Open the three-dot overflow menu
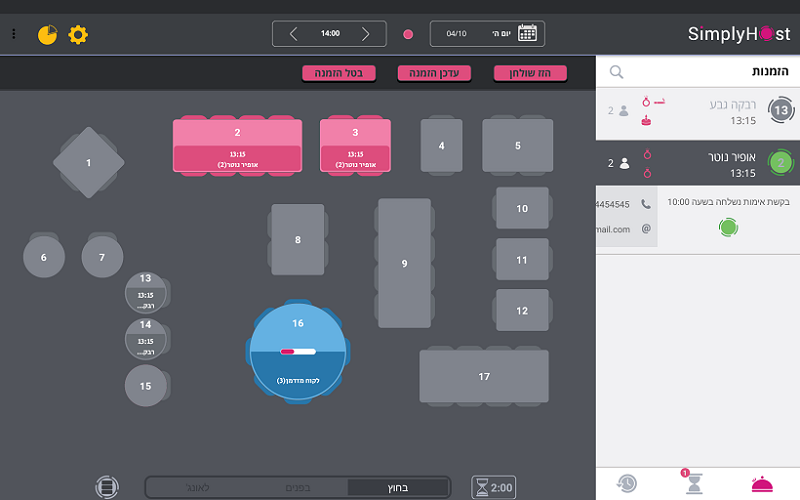 click(14, 34)
